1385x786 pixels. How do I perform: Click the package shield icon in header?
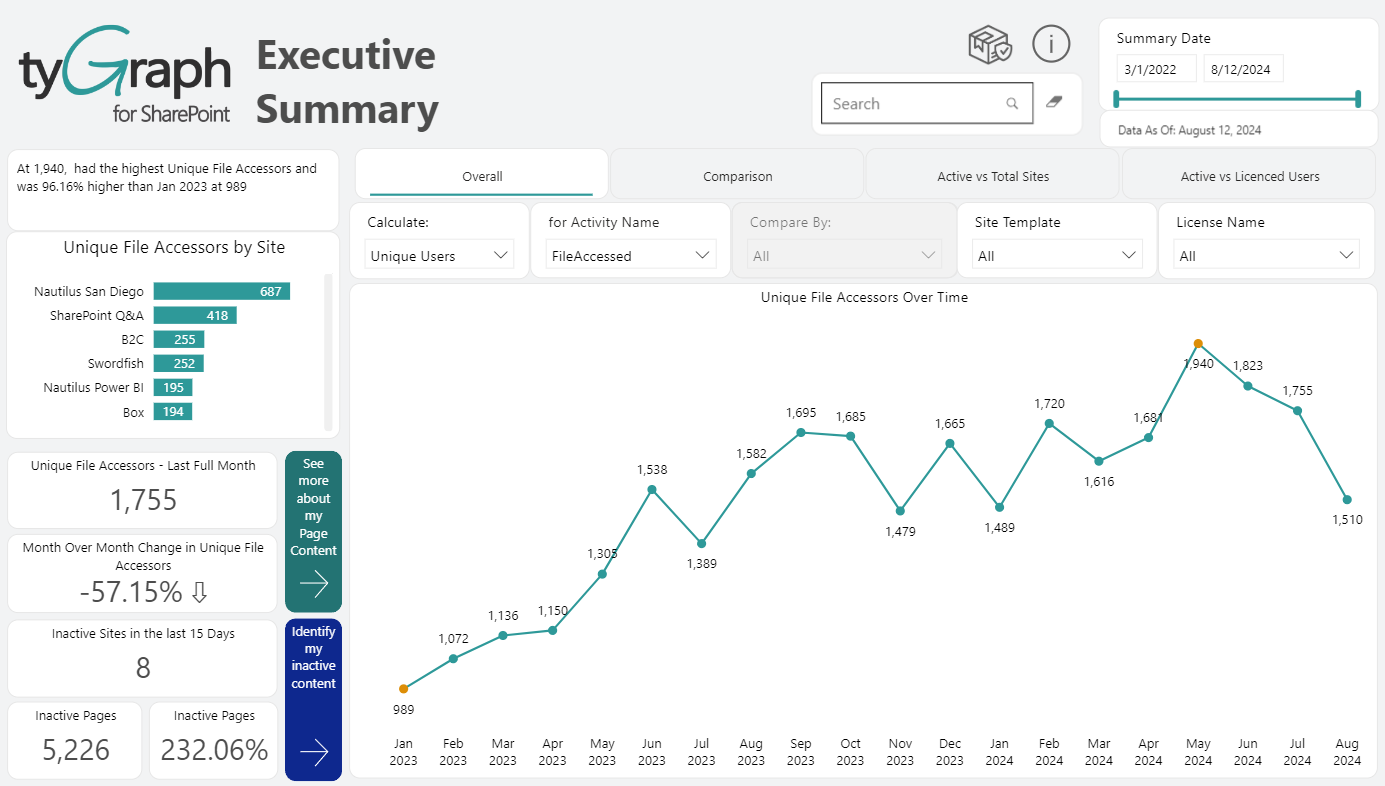(x=990, y=45)
